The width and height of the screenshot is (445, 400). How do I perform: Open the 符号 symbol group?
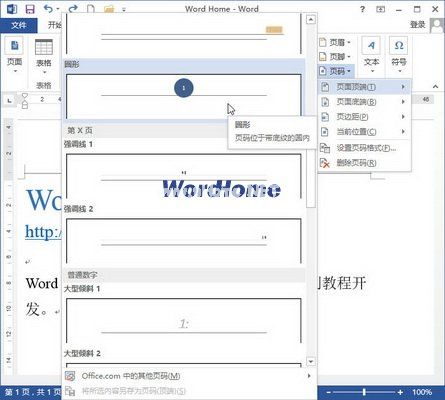pyautogui.click(x=399, y=55)
